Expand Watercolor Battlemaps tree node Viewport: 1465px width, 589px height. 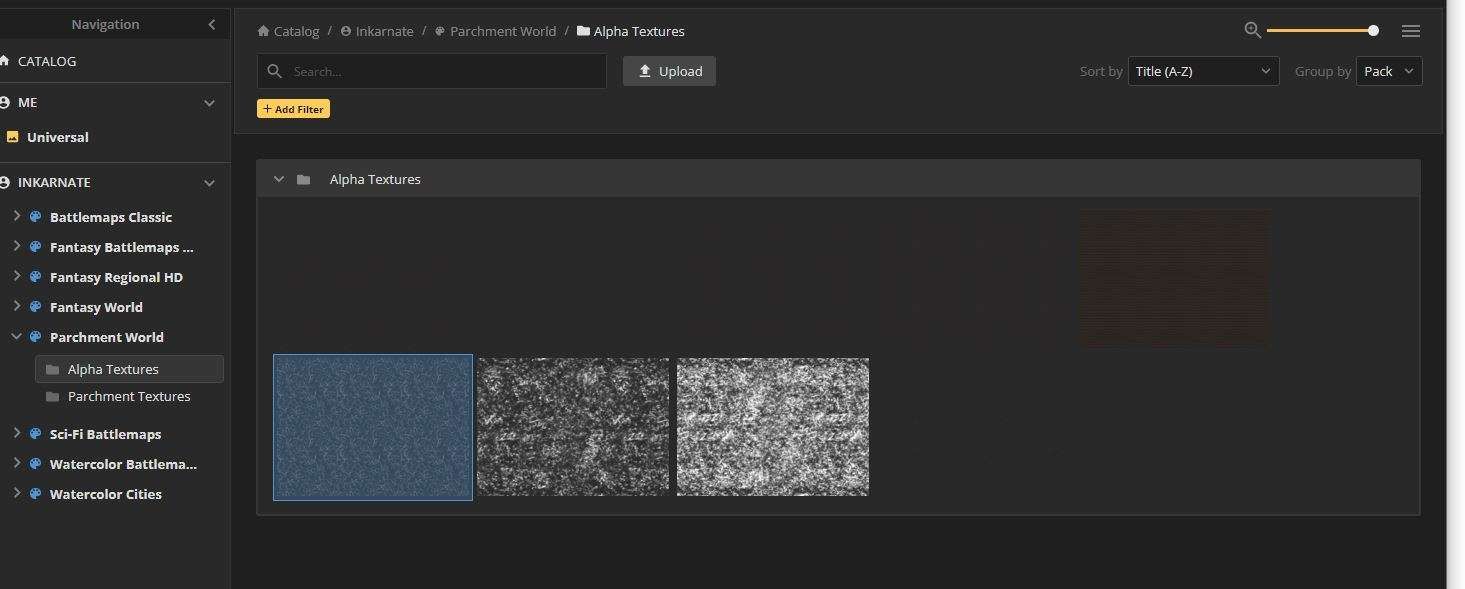pyautogui.click(x=16, y=463)
